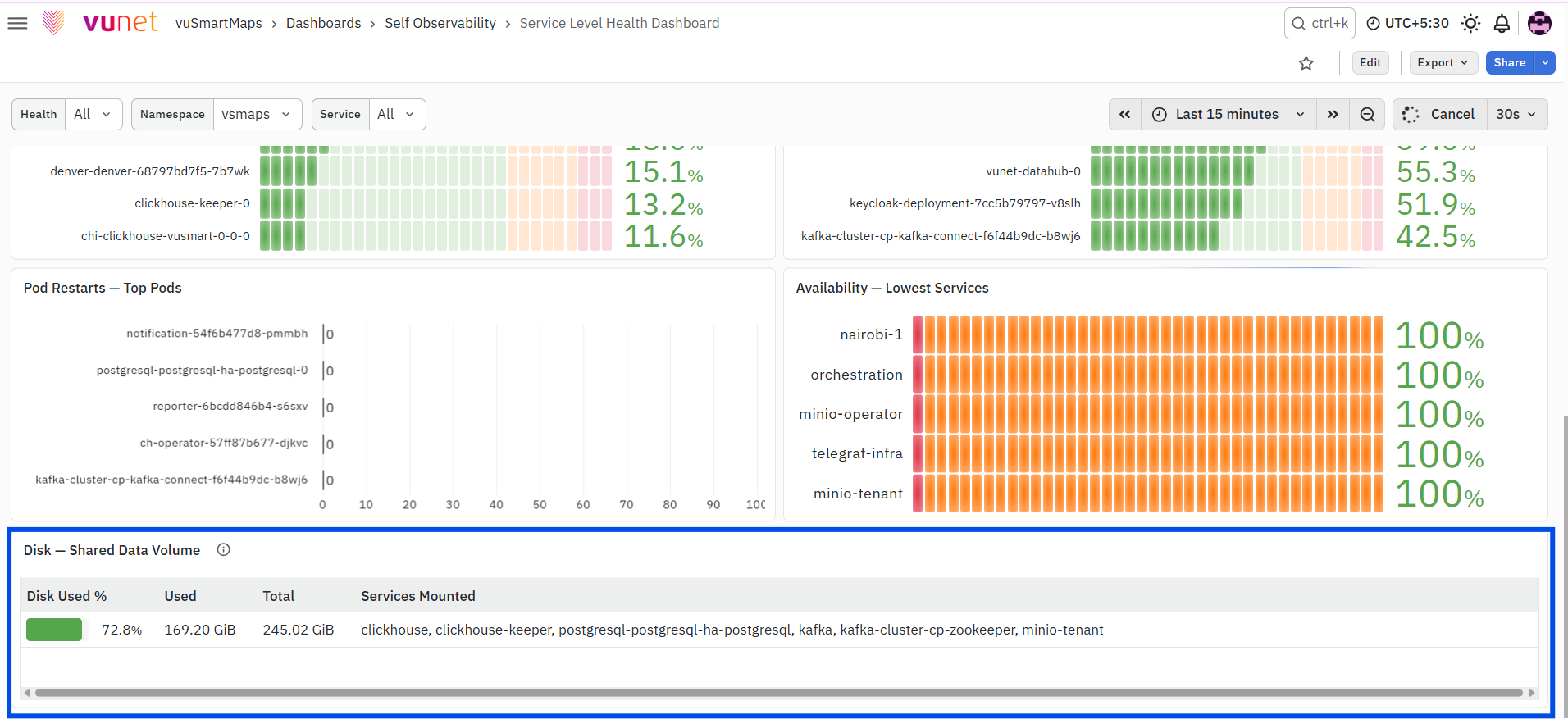Open the user profile avatar
Image resolution: width=1568 pixels, height=719 pixels.
click(1539, 23)
